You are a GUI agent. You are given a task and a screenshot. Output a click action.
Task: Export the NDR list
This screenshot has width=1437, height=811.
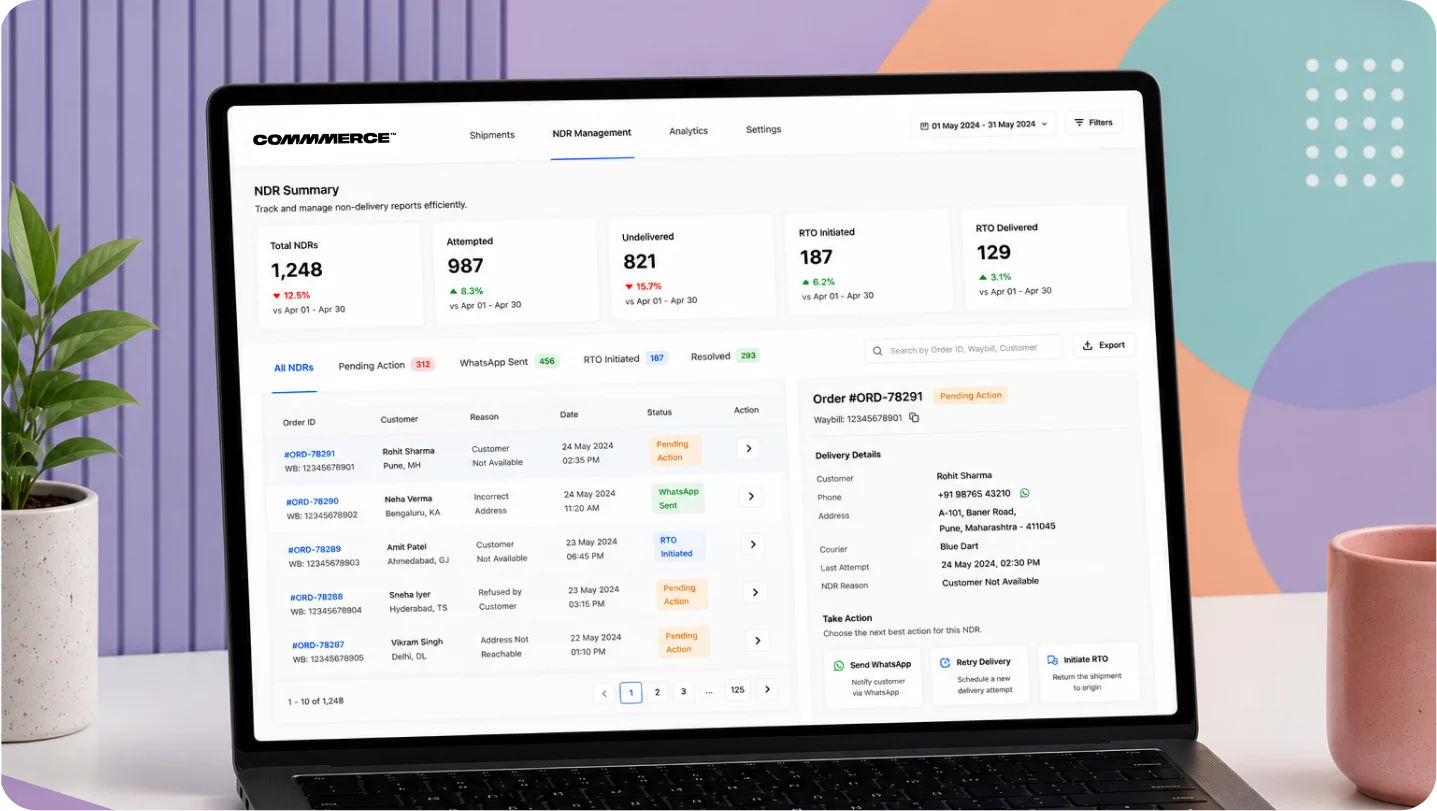1104,345
